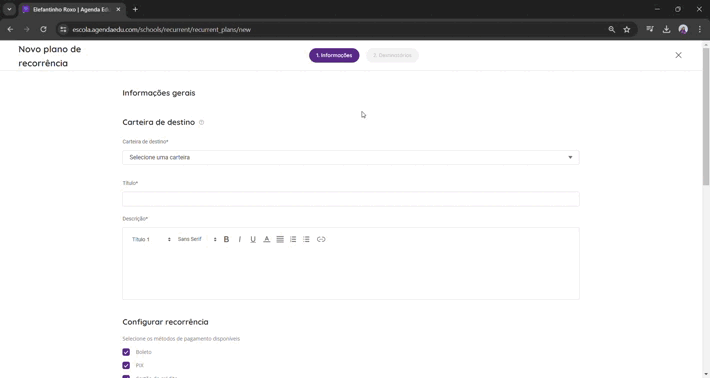This screenshot has height=378, width=710.
Task: Open the Chrome profile avatar
Action: click(x=683, y=29)
